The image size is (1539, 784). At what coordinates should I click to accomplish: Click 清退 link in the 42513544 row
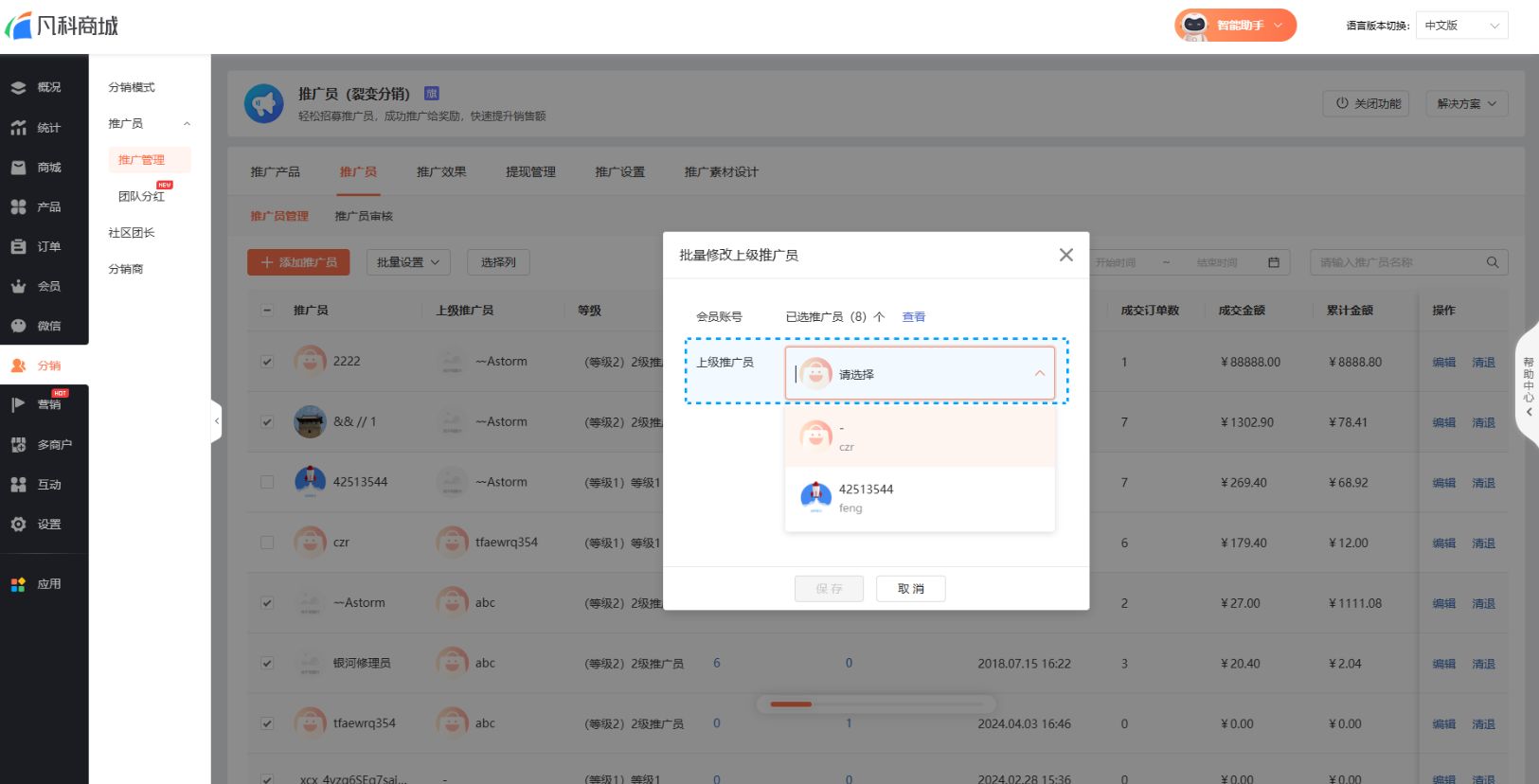1483,483
